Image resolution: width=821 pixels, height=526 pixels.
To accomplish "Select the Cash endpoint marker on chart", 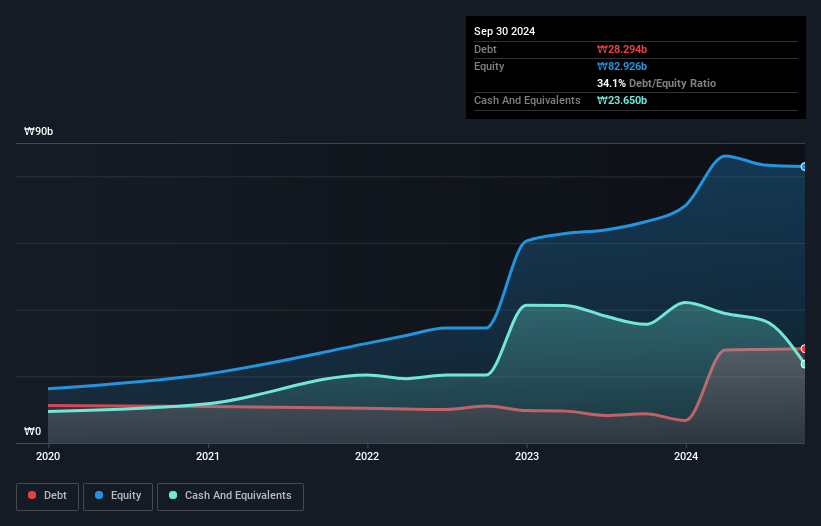I will pos(804,364).
